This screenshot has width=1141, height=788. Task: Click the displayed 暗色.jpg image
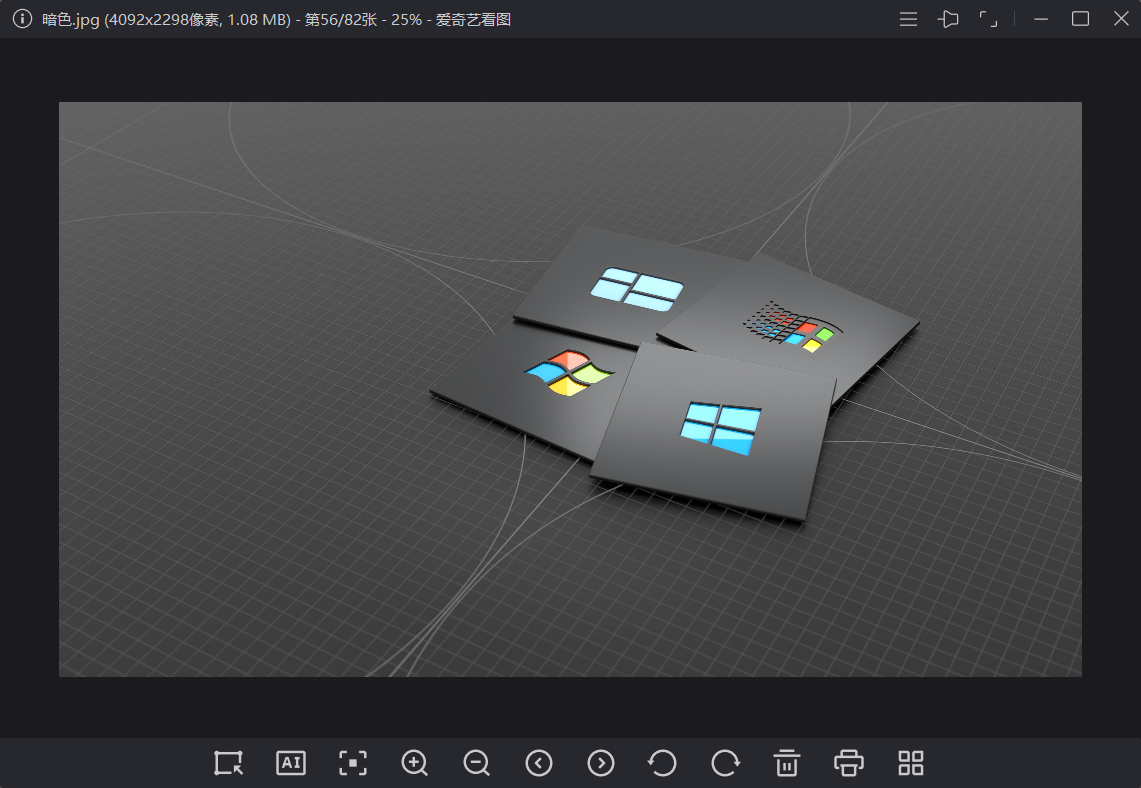click(x=570, y=389)
